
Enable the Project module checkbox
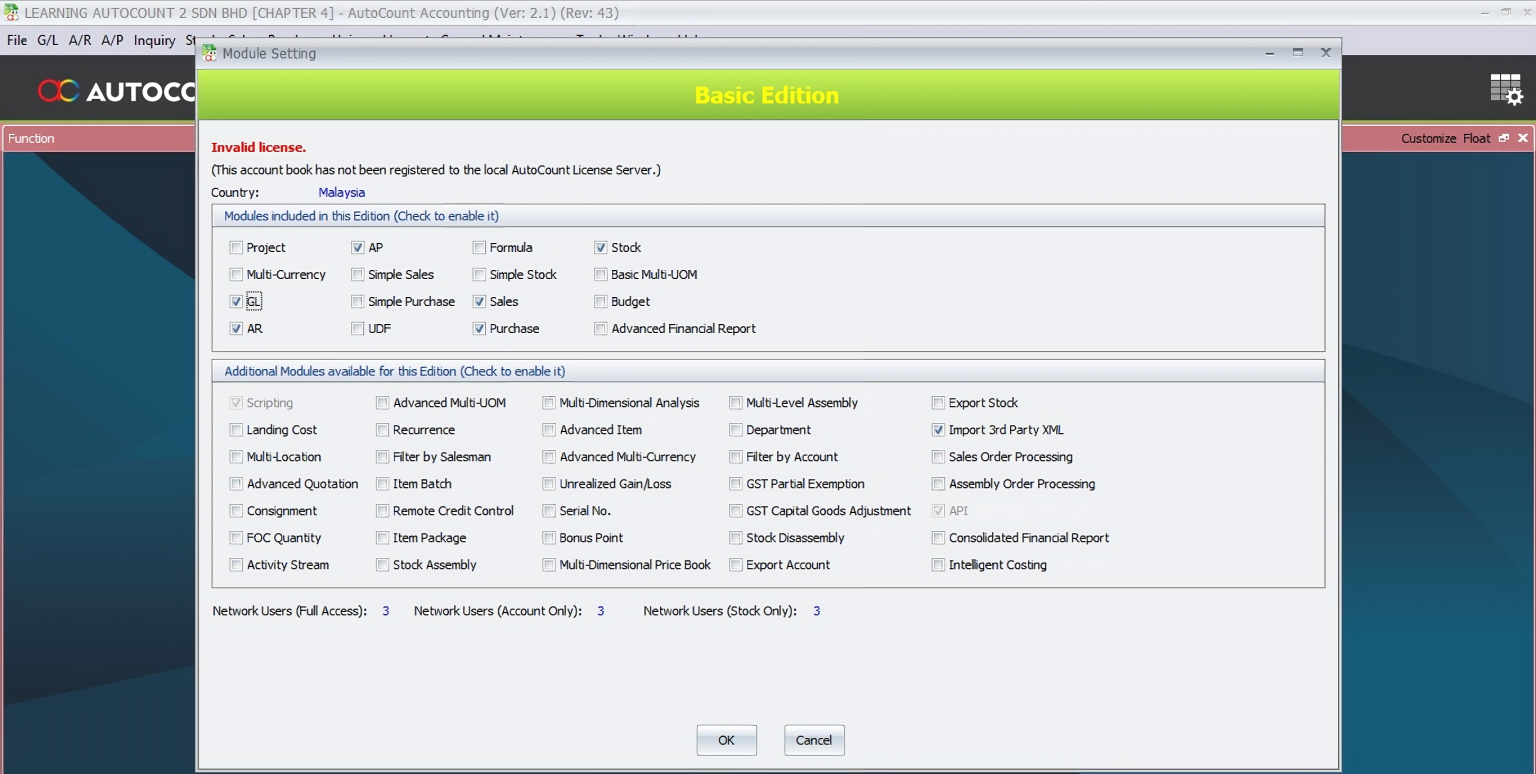(236, 247)
